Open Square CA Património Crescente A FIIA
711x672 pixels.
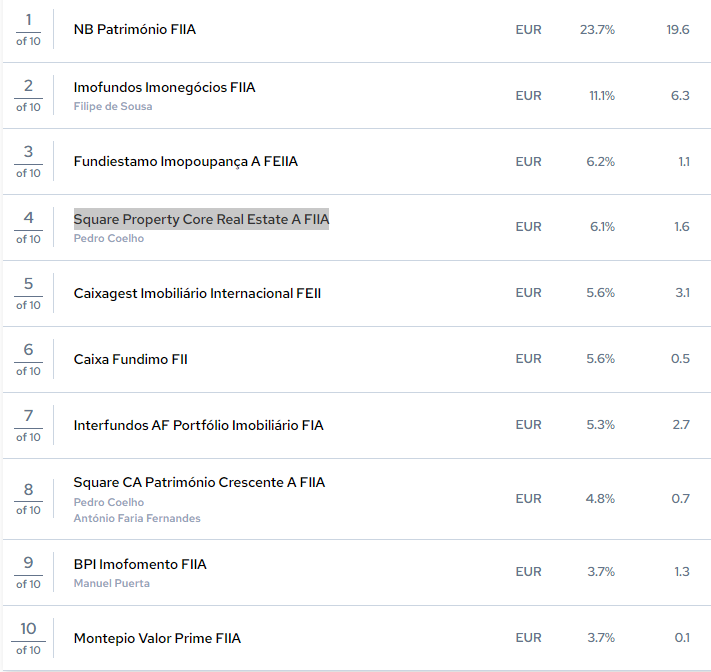pos(199,483)
